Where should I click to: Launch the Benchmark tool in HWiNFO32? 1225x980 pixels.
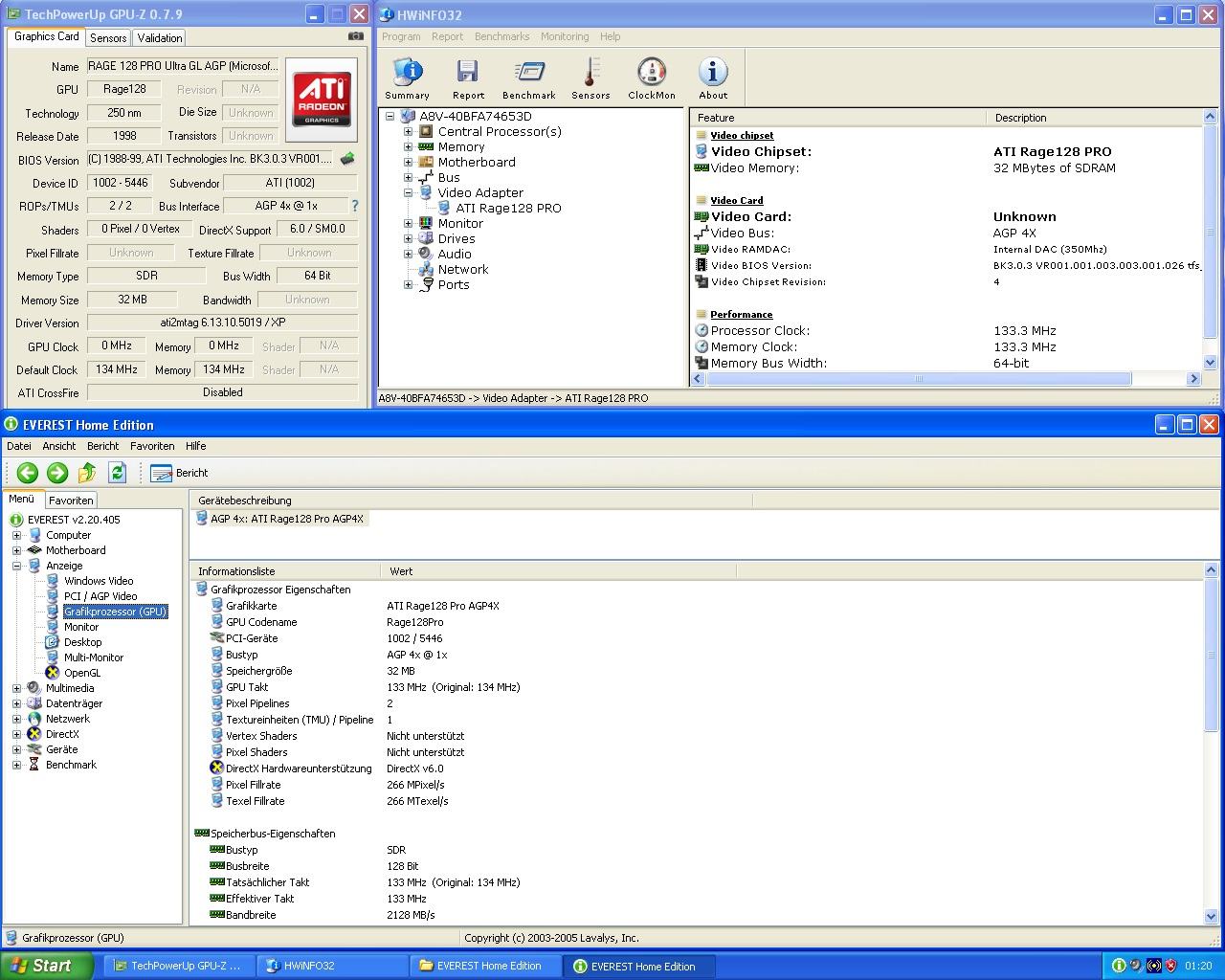[529, 73]
